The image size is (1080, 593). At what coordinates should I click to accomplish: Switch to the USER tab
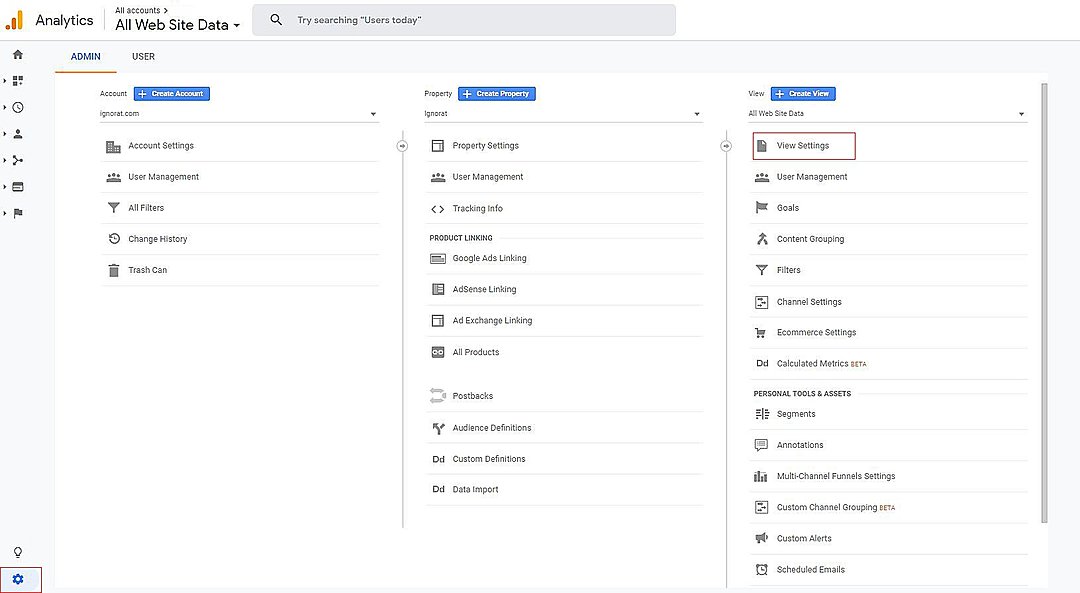[x=143, y=56]
